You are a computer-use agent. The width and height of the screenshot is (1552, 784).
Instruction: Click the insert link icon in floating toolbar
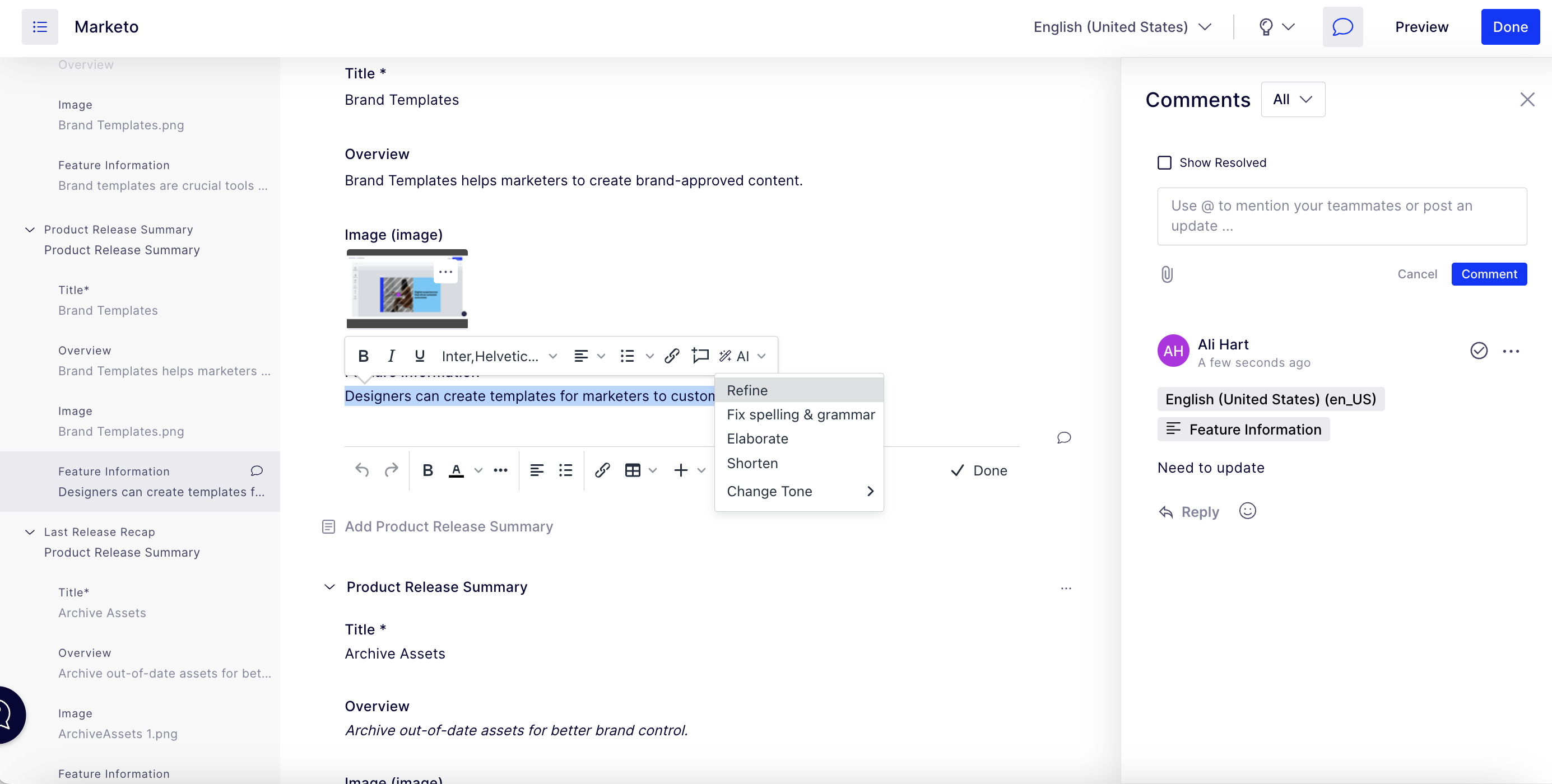[x=672, y=356]
